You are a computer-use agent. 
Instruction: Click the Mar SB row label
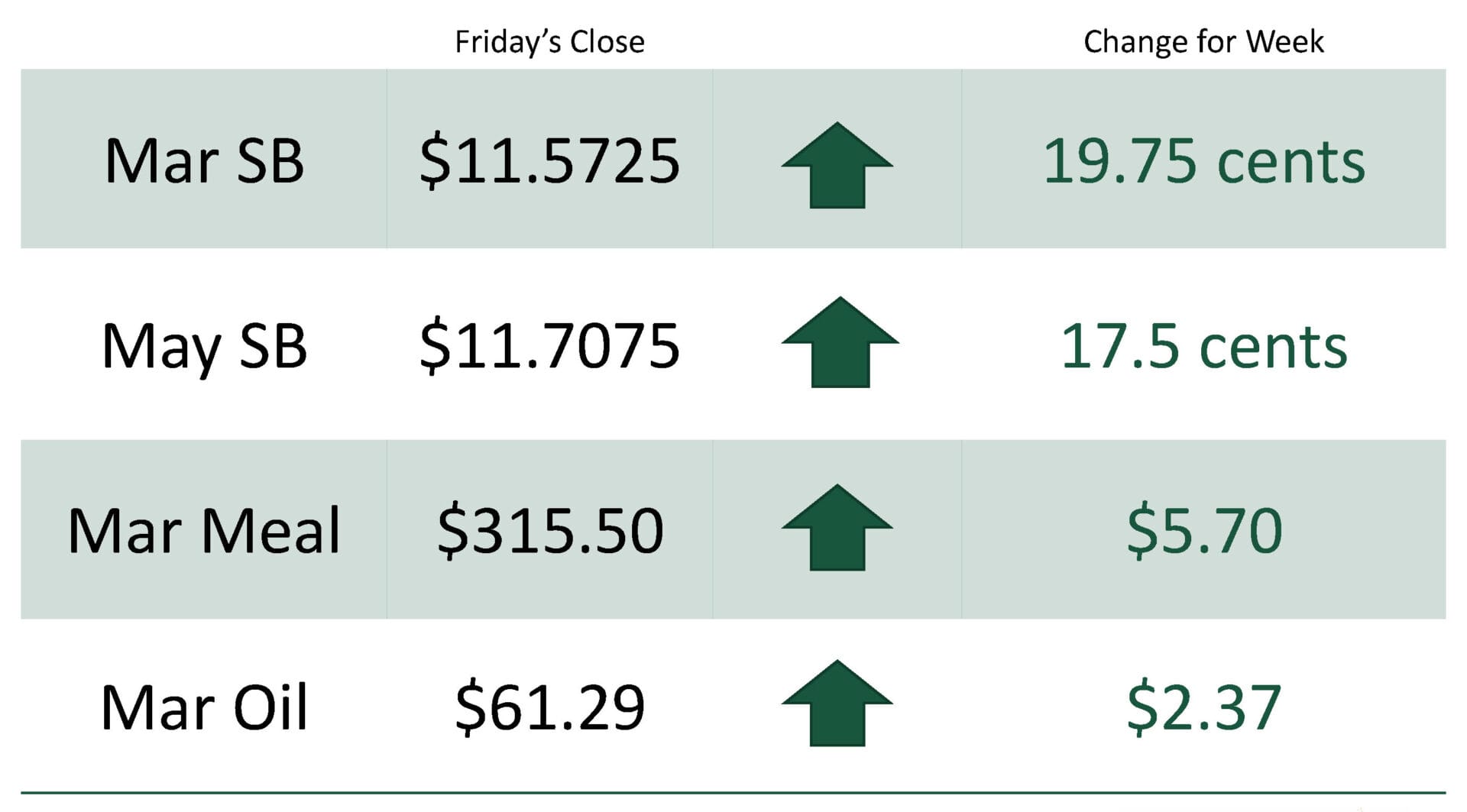[204, 161]
